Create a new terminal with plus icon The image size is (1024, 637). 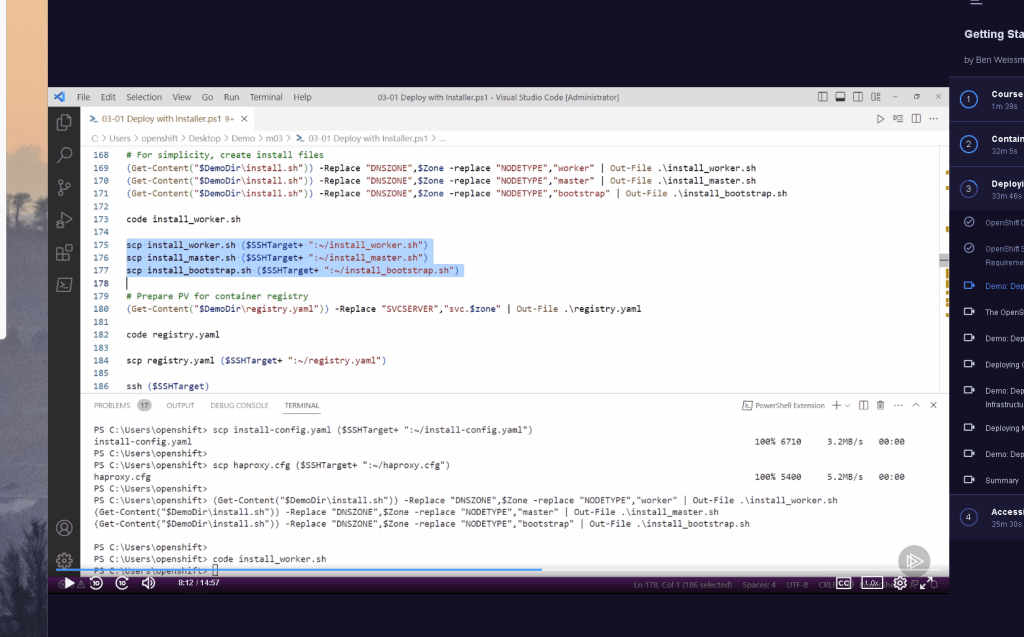(x=836, y=406)
